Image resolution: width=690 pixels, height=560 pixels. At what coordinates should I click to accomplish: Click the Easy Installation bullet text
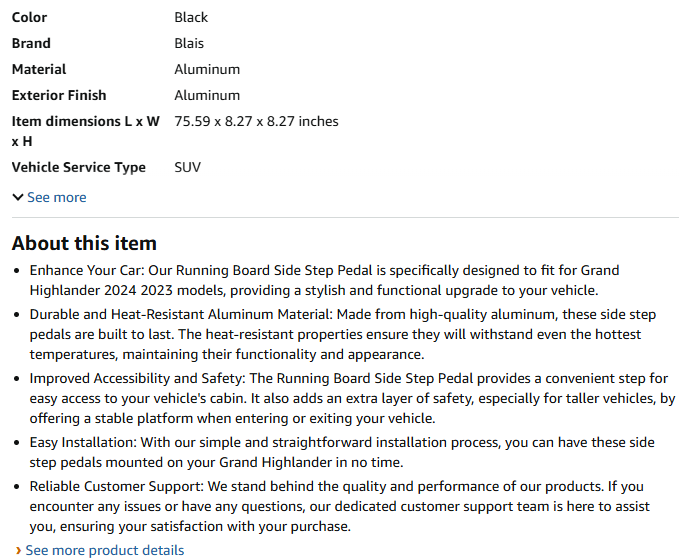coord(342,452)
